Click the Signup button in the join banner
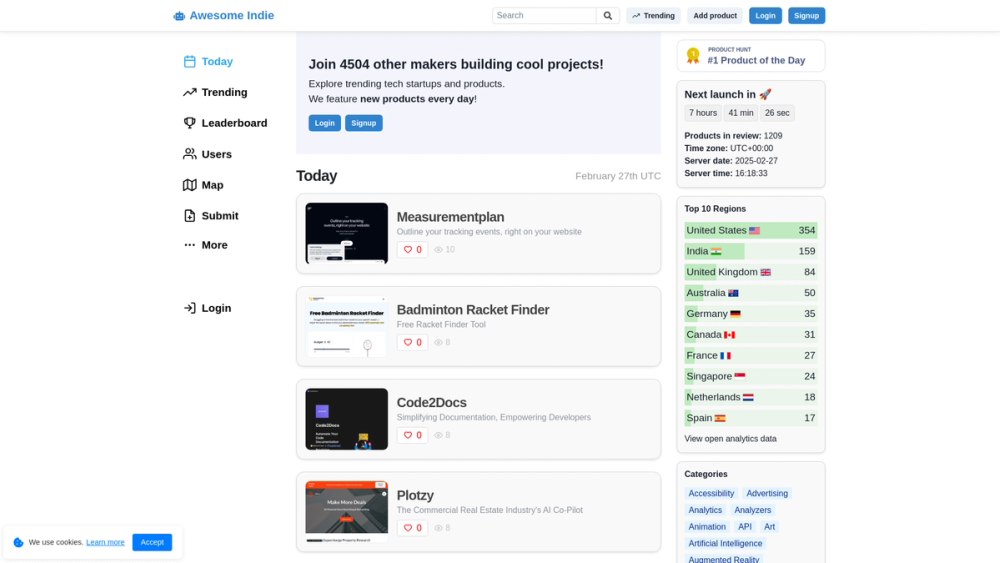1000x563 pixels. (x=364, y=123)
